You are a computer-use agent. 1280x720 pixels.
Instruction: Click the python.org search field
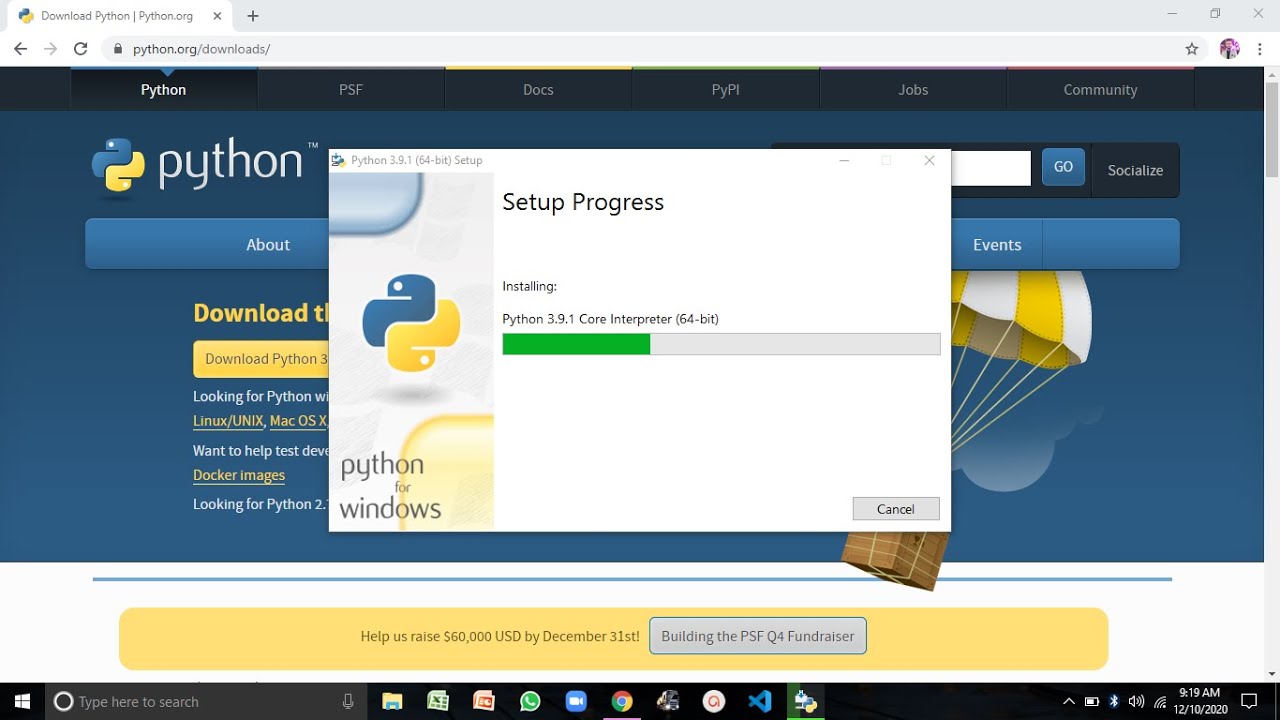click(990, 168)
